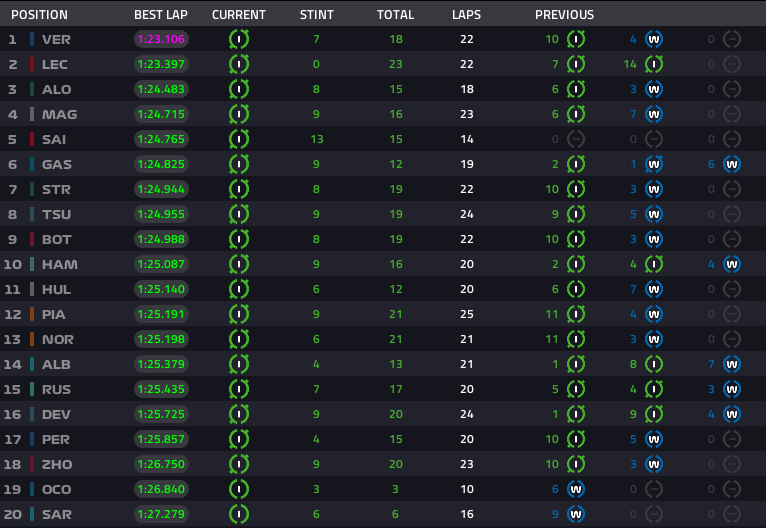This screenshot has width=766, height=528.
Task: Click PER's 5-lap wet tyre icon
Action: coord(654,439)
